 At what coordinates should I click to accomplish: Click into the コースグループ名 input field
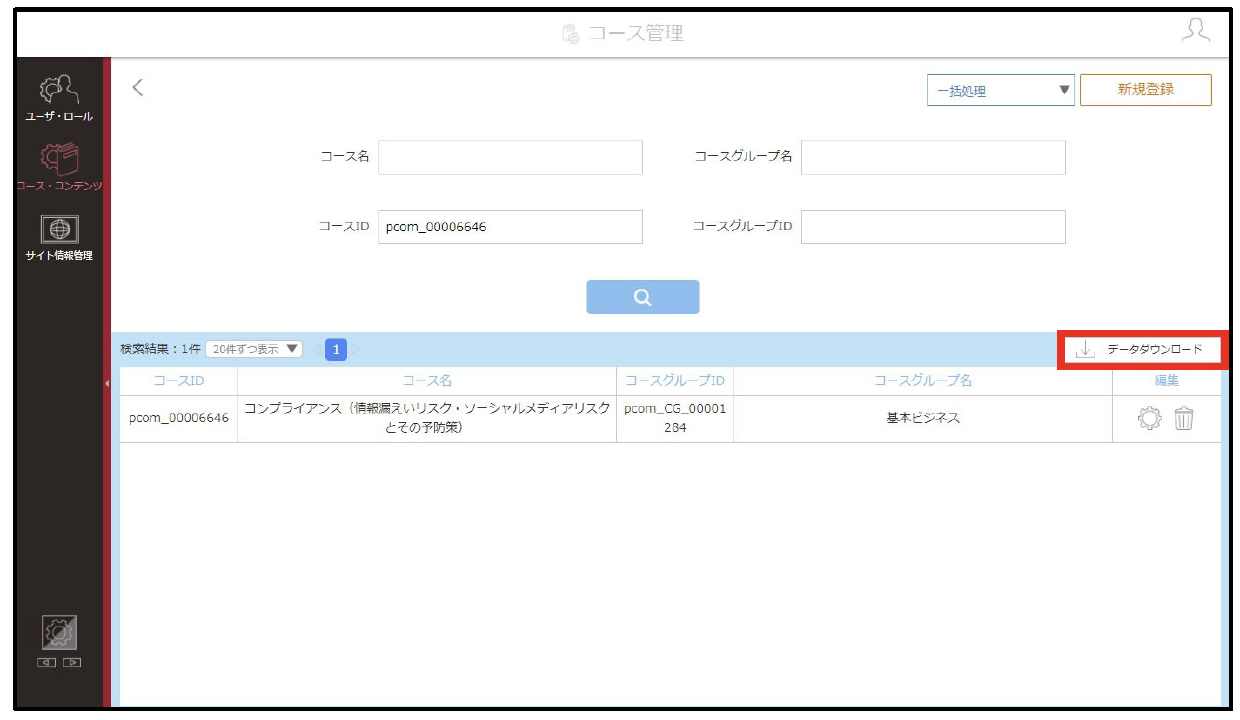[x=933, y=157]
